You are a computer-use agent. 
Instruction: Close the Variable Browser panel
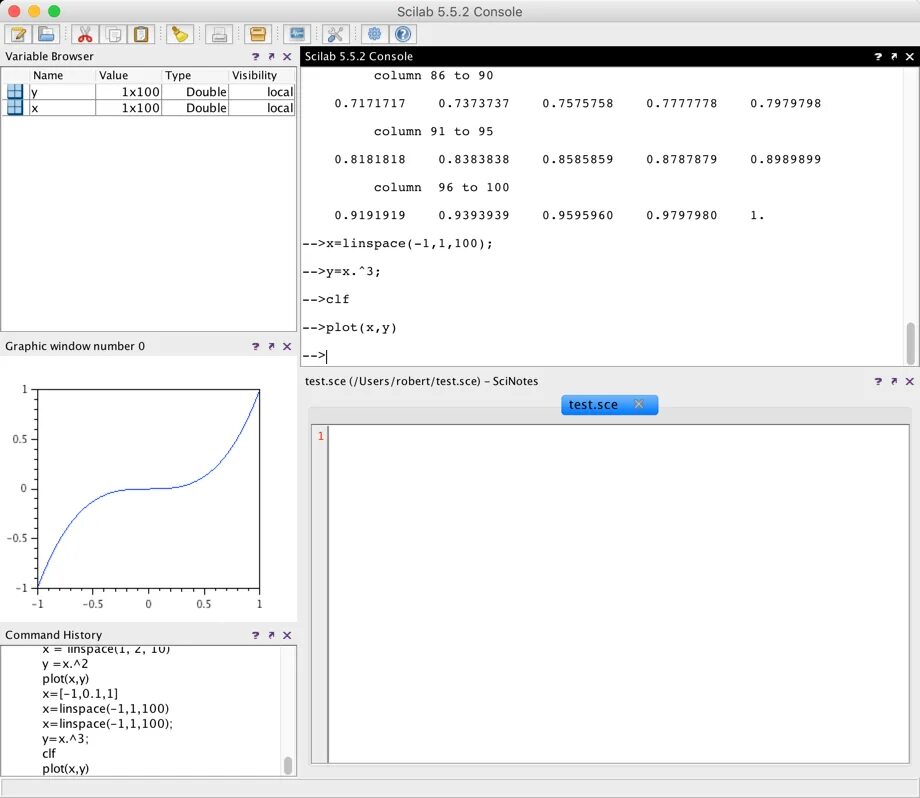pyautogui.click(x=287, y=56)
